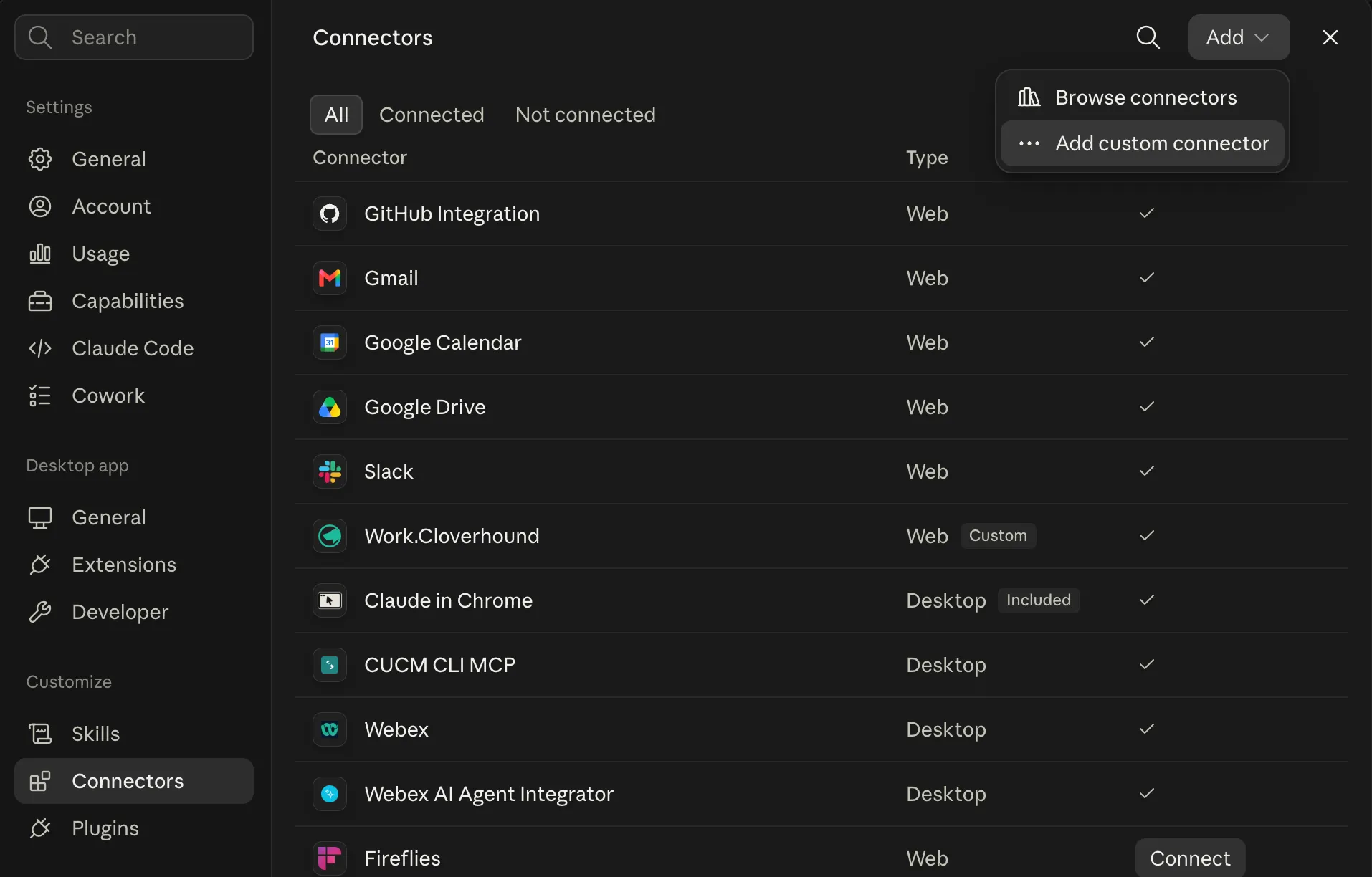The image size is (1372, 877).
Task: Open the Usage settings page
Action: coord(134,254)
